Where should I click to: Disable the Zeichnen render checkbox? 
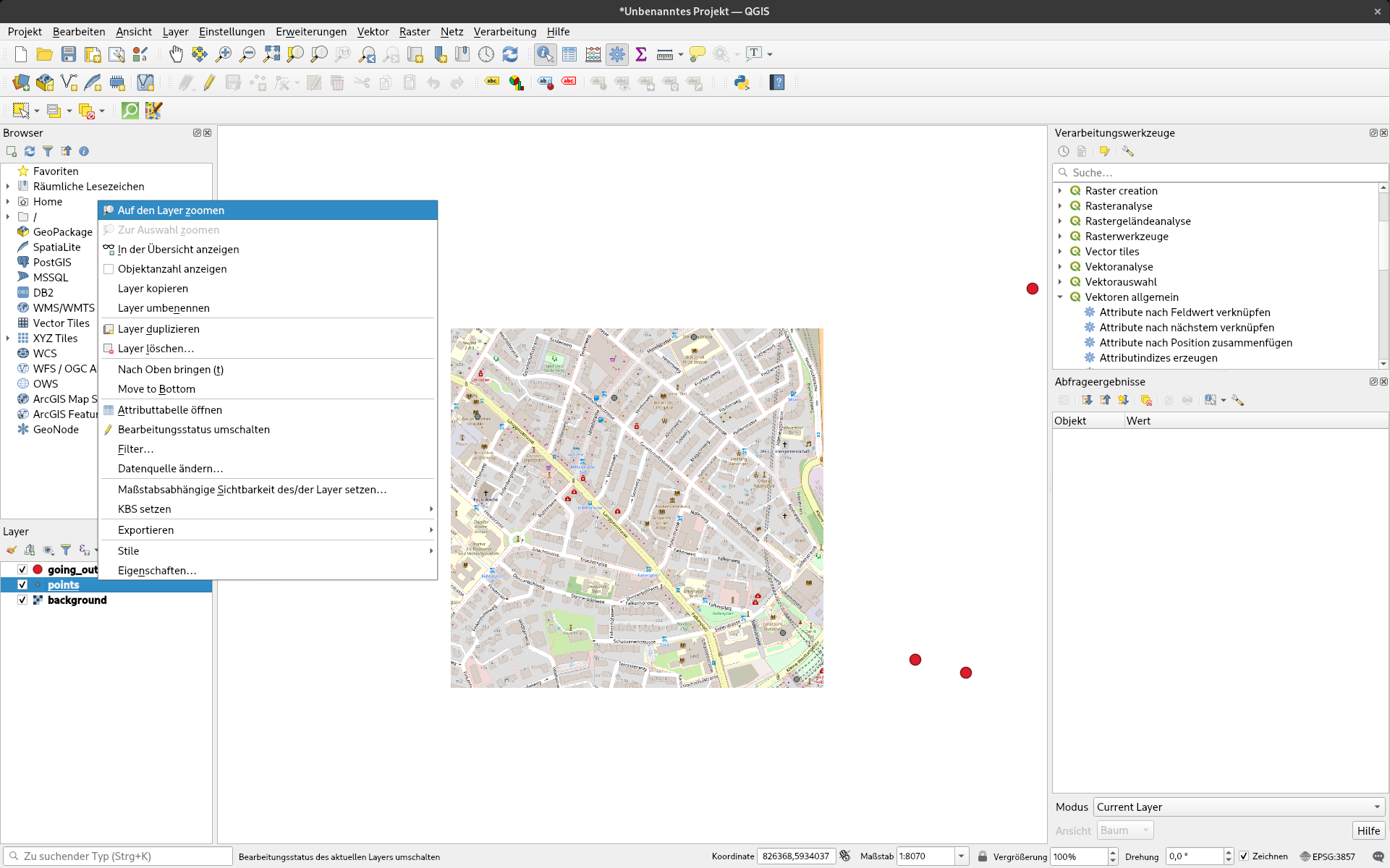(x=1244, y=856)
